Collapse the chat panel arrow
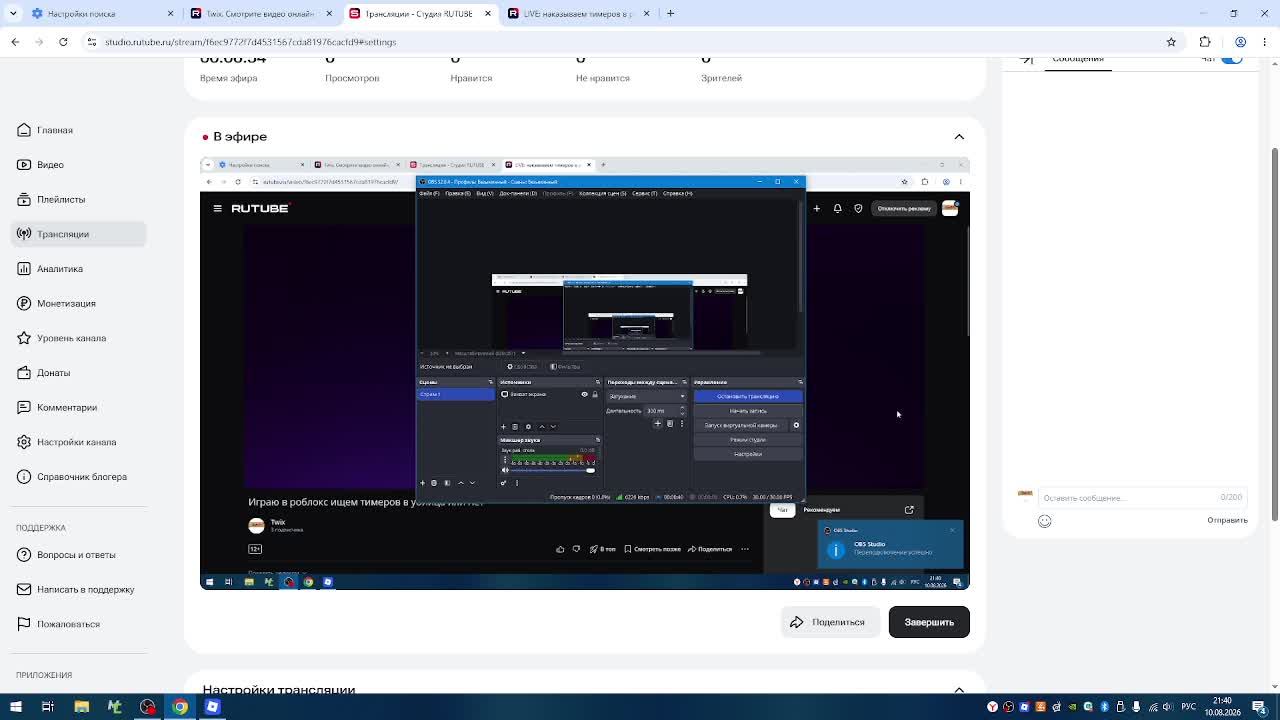This screenshot has width=1280, height=720. tap(1026, 59)
